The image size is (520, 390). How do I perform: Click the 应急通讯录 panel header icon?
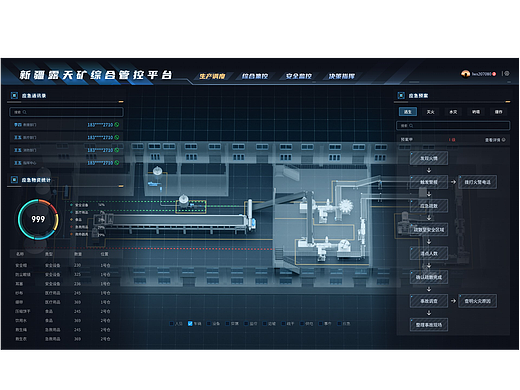tap(14, 96)
